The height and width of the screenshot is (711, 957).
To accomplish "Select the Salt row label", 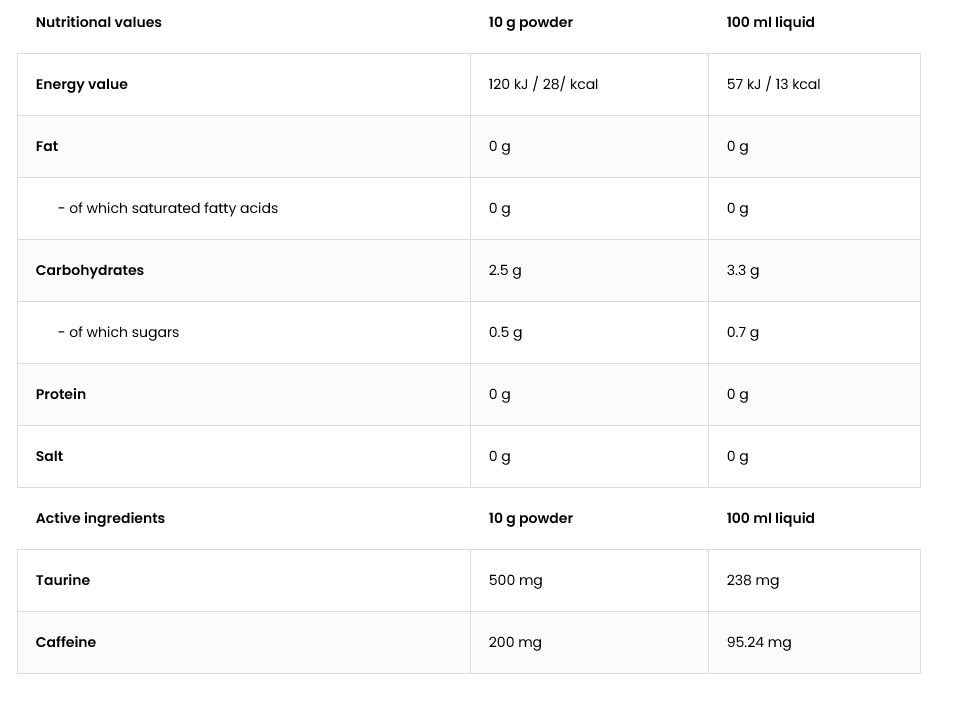I will tap(49, 457).
